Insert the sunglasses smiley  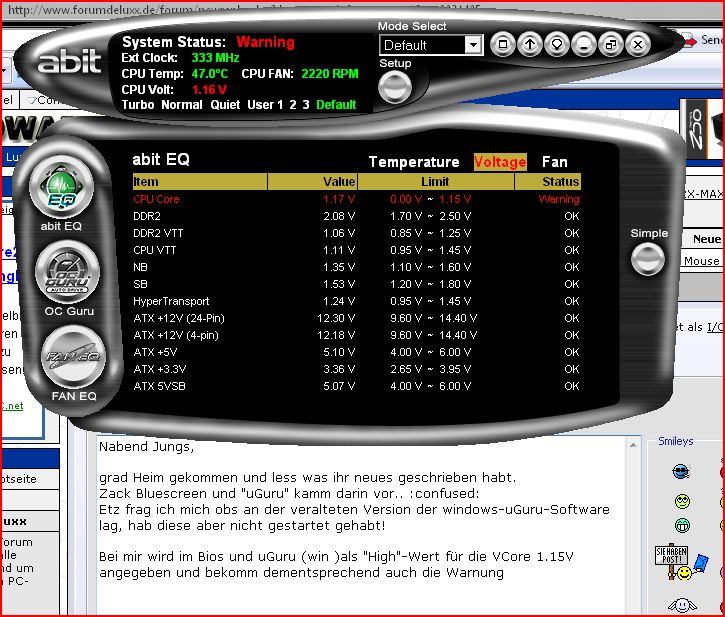pos(681,472)
